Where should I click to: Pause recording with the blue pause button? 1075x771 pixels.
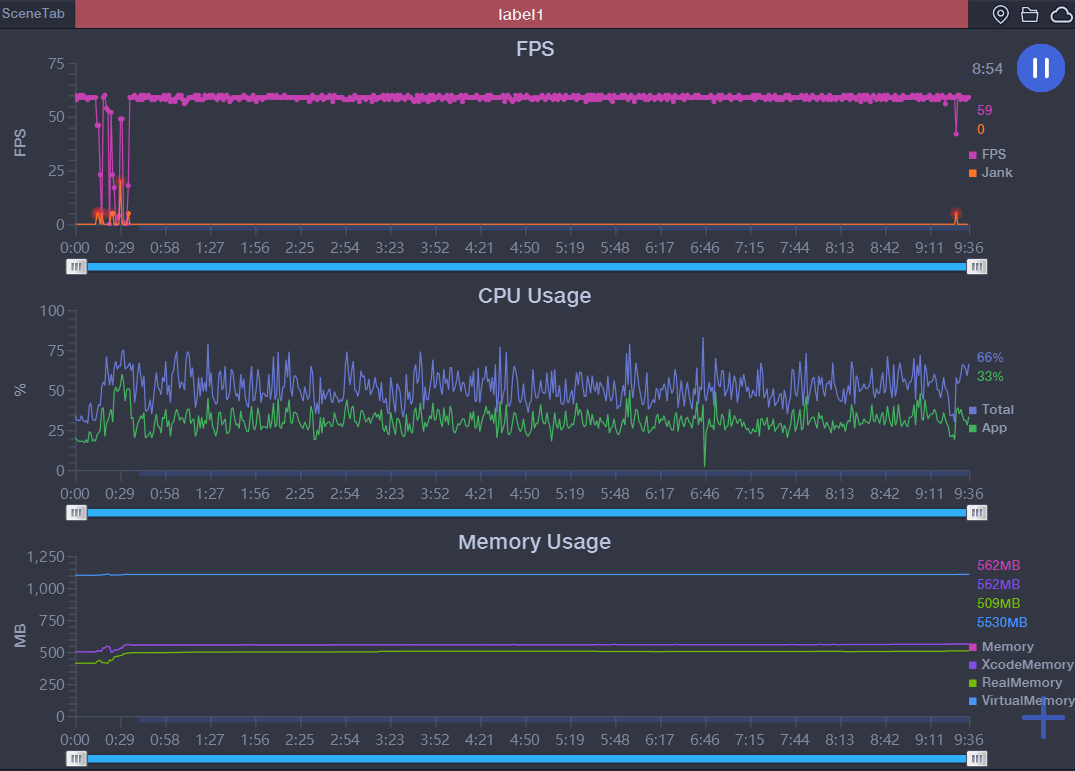tap(1040, 68)
